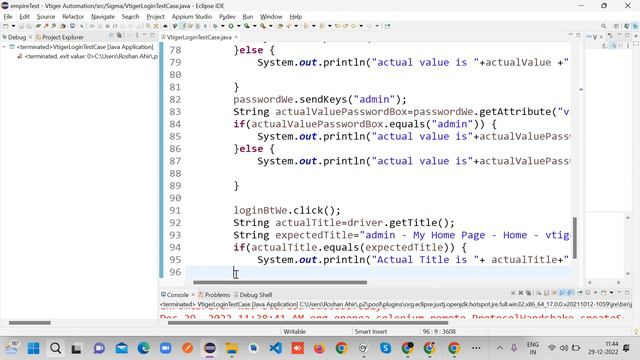Toggle Scroll Lock in Console toolbar
640x360 pixels.
[x=547, y=293]
